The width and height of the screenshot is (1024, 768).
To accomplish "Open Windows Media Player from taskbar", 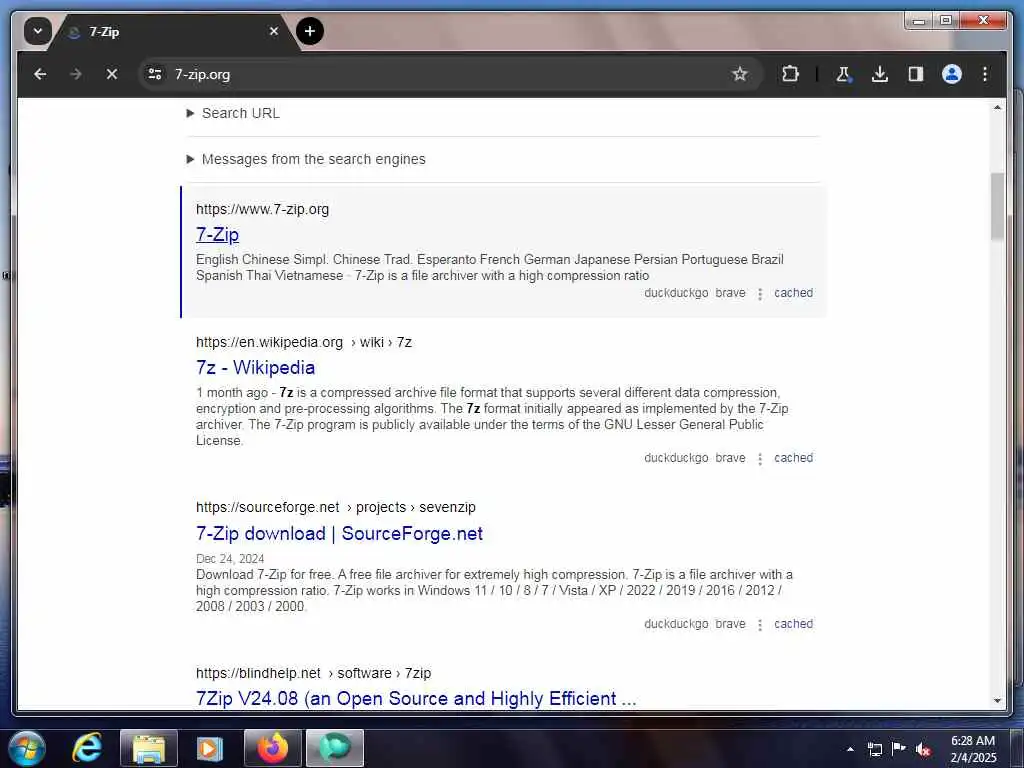I will [210, 748].
